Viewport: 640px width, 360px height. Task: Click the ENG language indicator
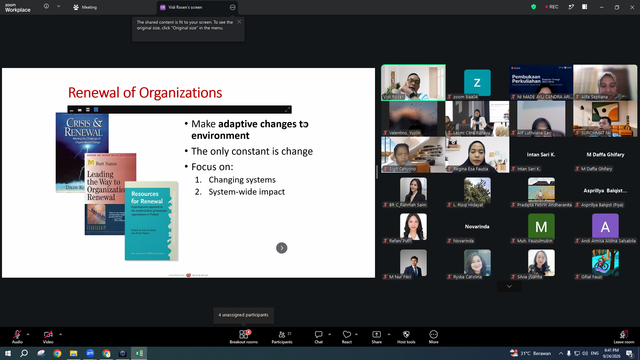pos(595,353)
